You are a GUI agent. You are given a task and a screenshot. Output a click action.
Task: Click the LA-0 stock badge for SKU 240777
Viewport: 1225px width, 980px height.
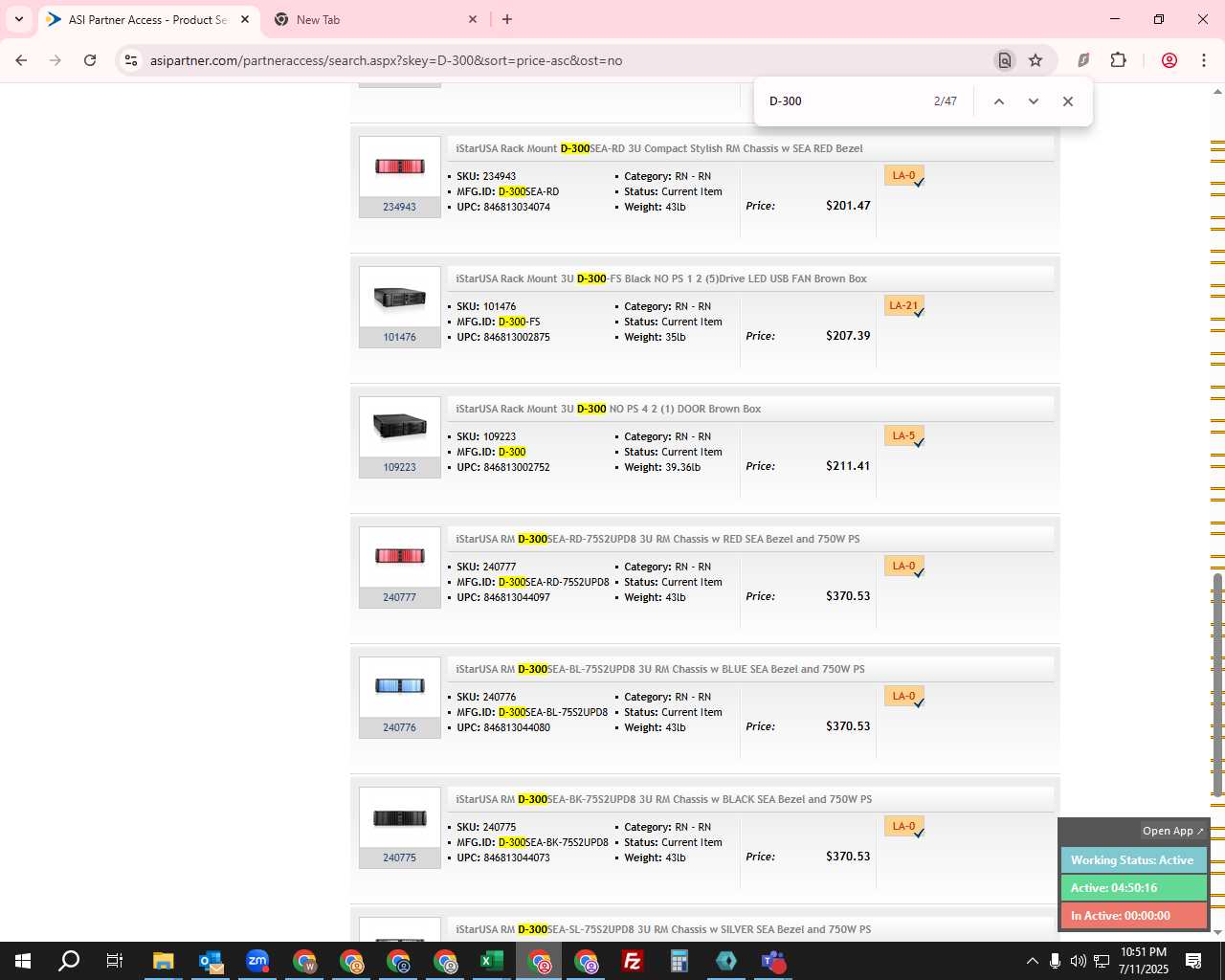(904, 567)
